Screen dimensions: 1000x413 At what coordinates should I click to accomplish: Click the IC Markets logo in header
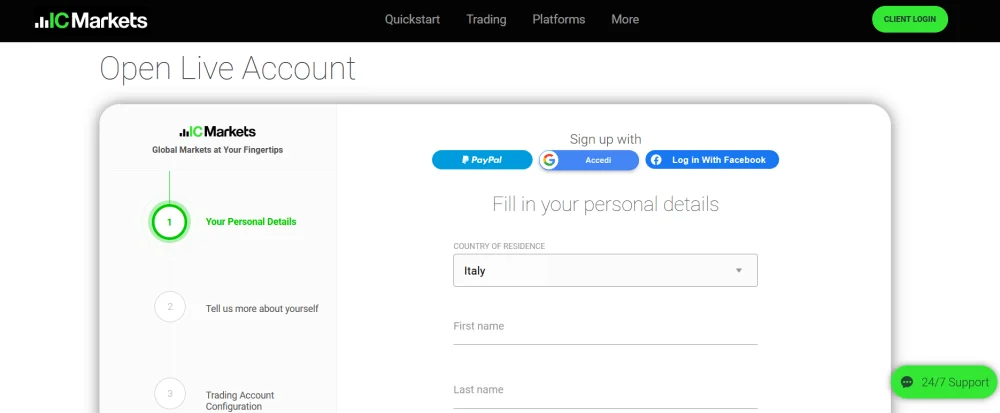91,20
